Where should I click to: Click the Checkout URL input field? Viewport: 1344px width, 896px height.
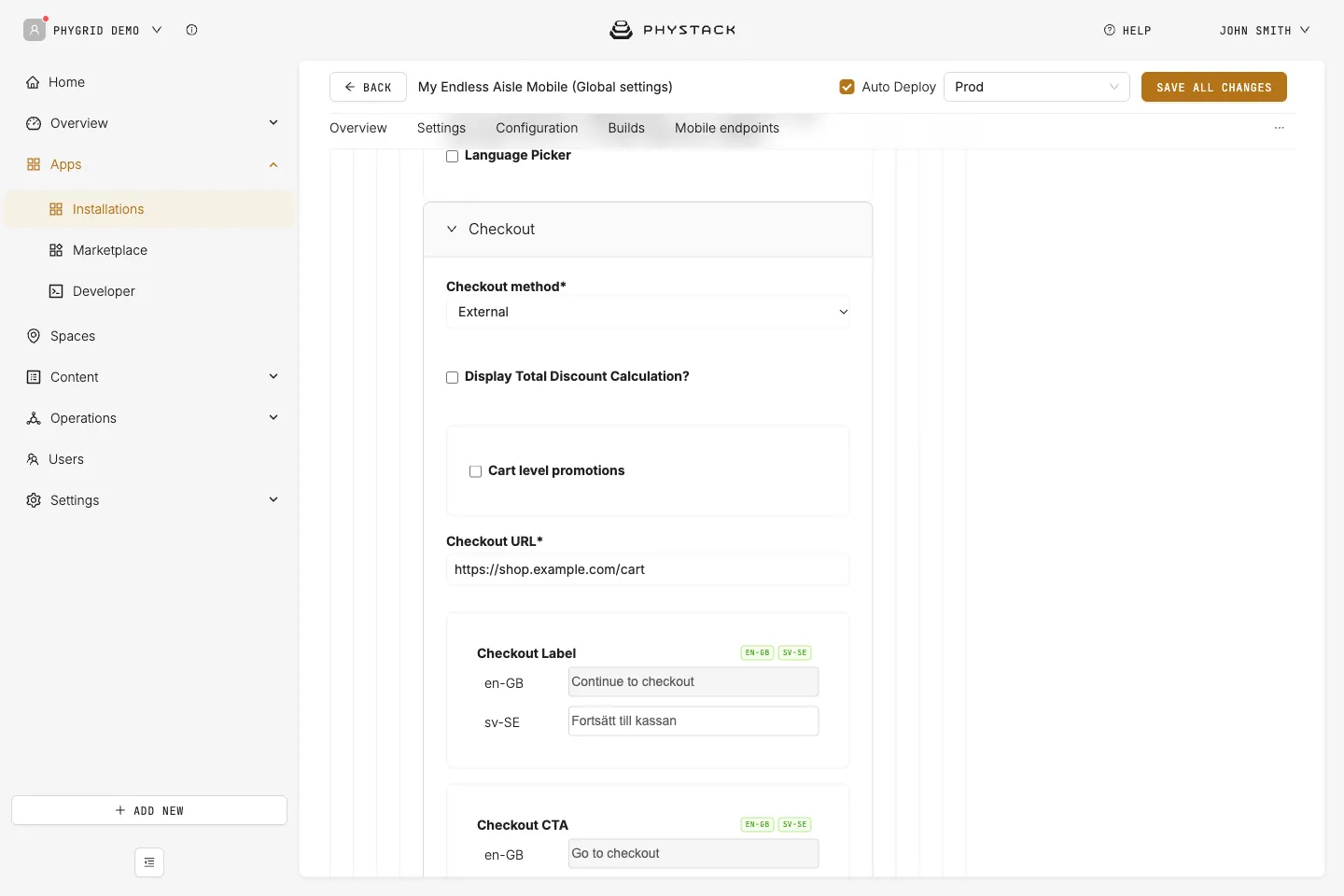click(x=648, y=569)
